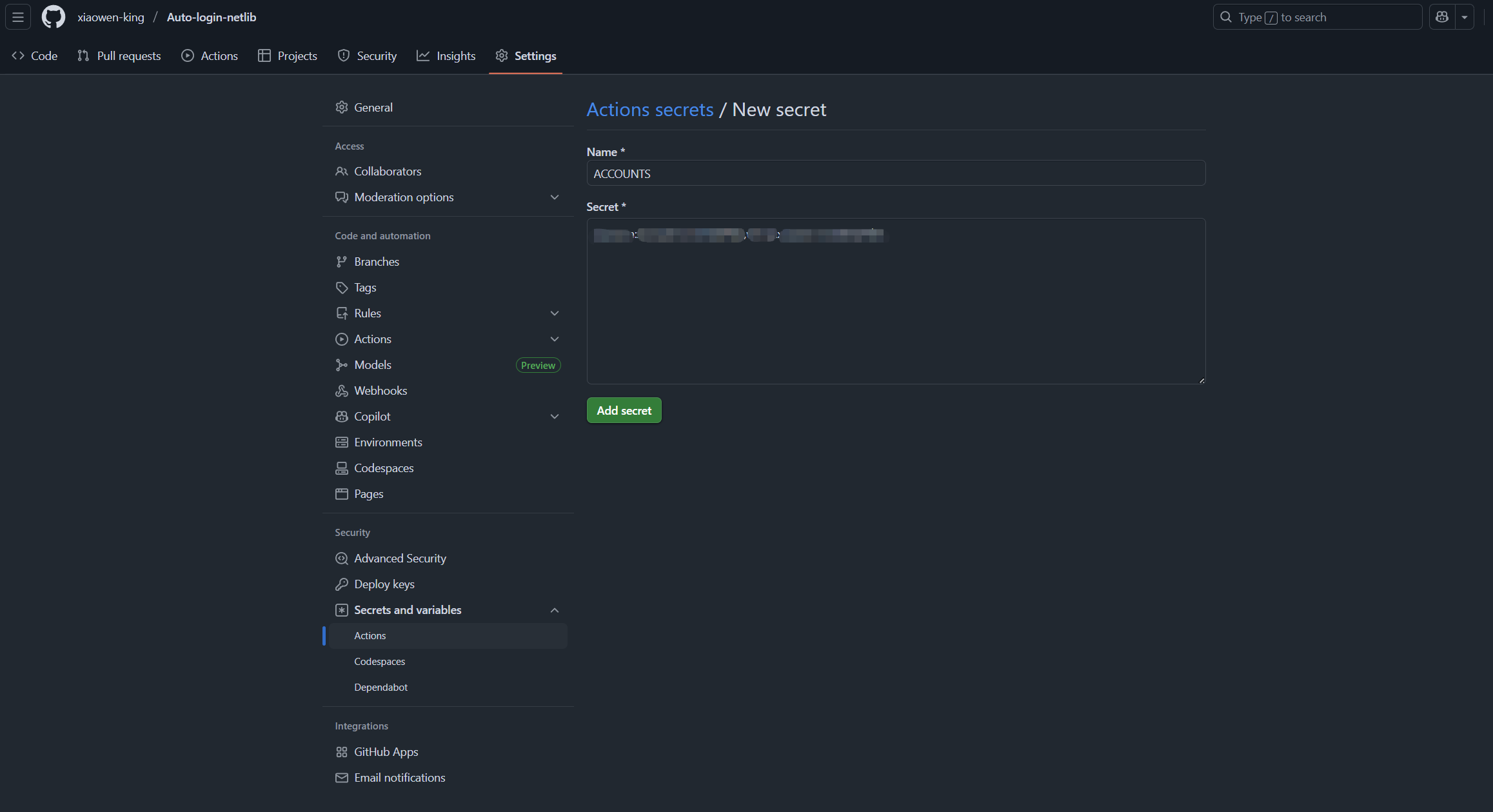Open the dropdown arrow beside Copilot button
The height and width of the screenshot is (812, 1493).
(1465, 17)
